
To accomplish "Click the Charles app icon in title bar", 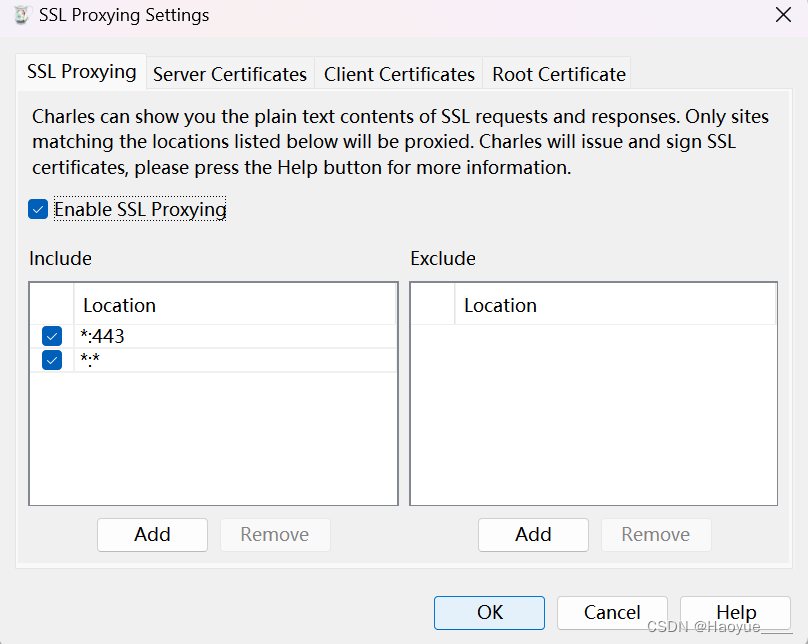I will [22, 15].
